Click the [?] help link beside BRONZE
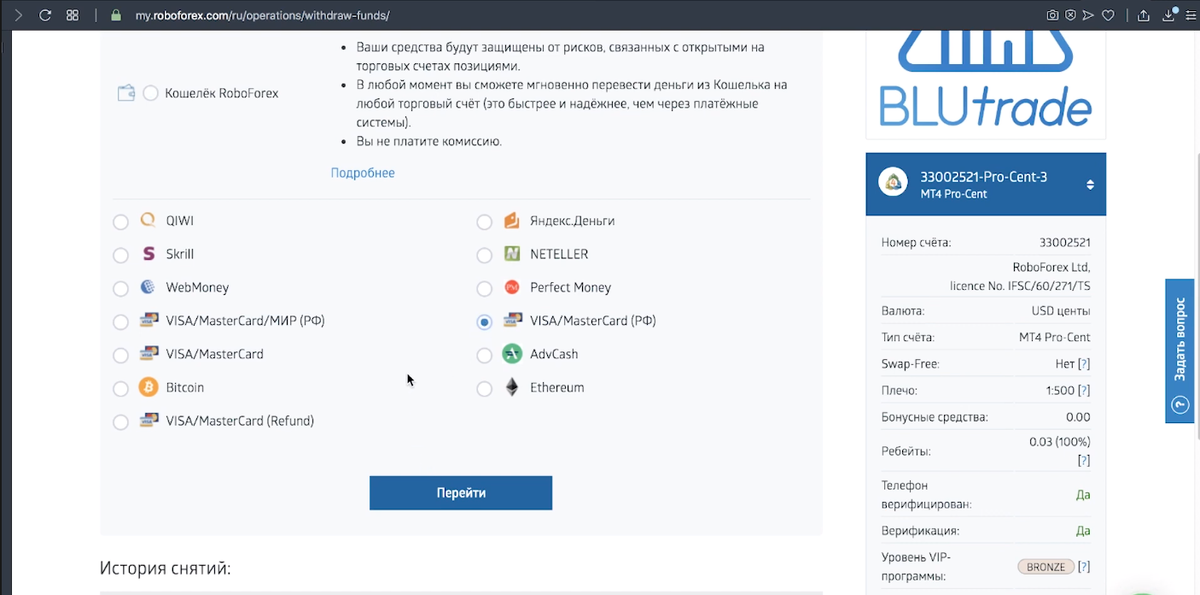The image size is (1200, 595). 1084,567
